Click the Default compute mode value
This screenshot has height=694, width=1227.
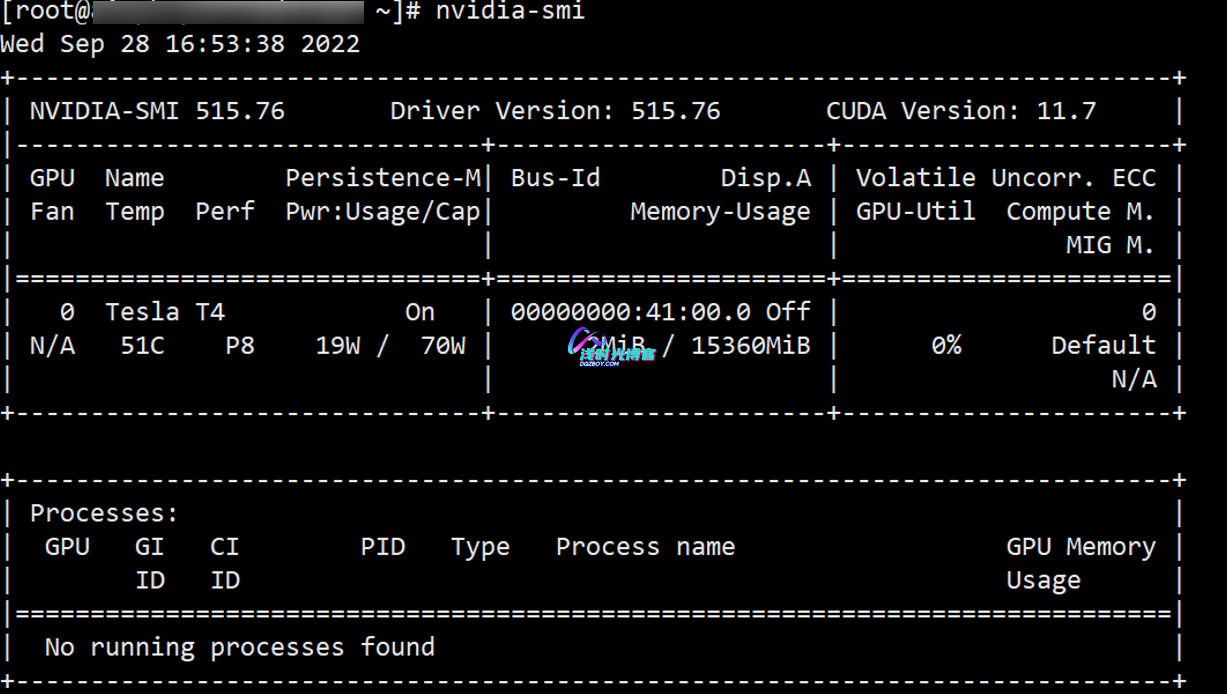pos(1103,346)
